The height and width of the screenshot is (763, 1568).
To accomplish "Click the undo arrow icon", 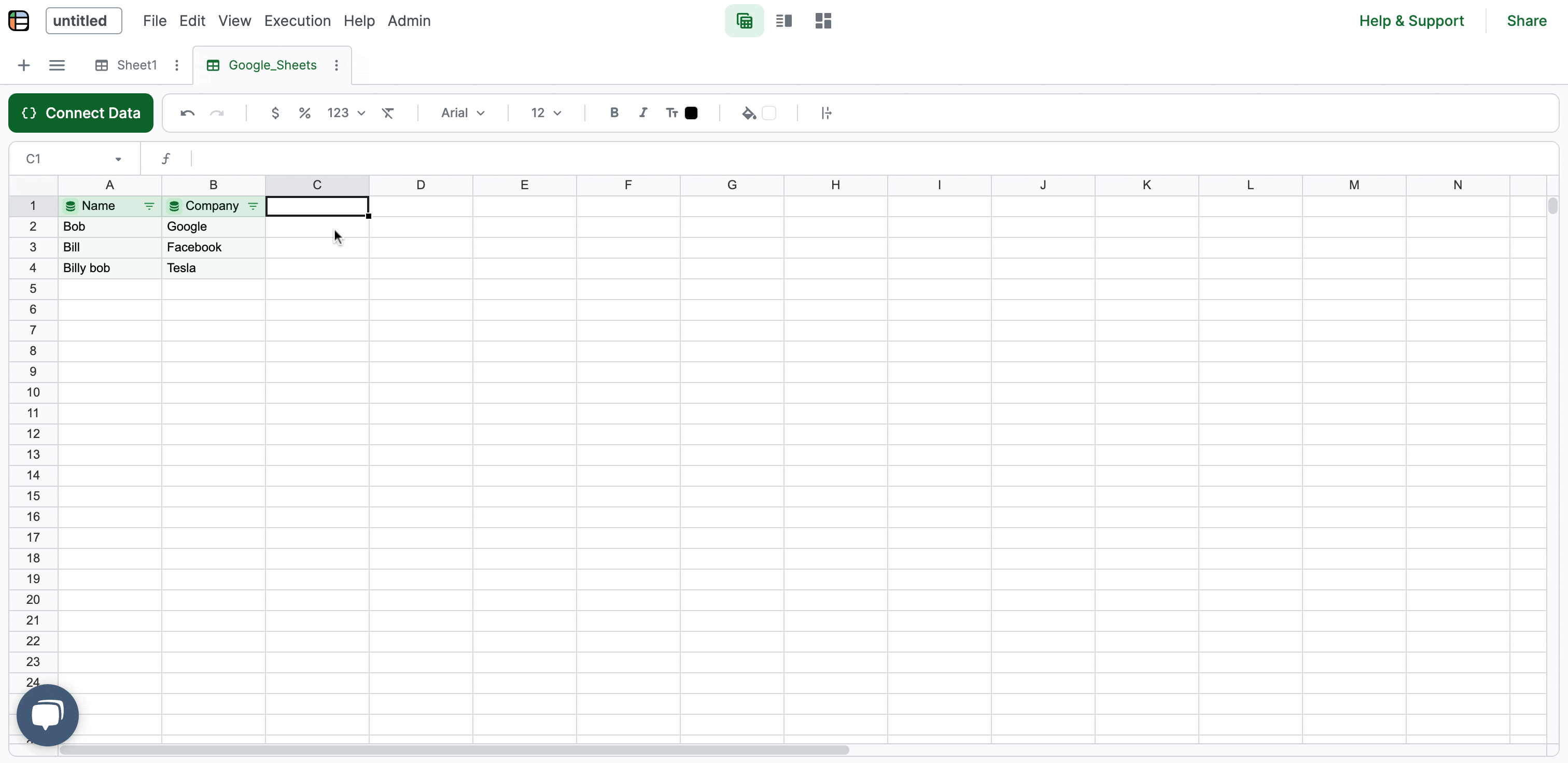I will 187,113.
